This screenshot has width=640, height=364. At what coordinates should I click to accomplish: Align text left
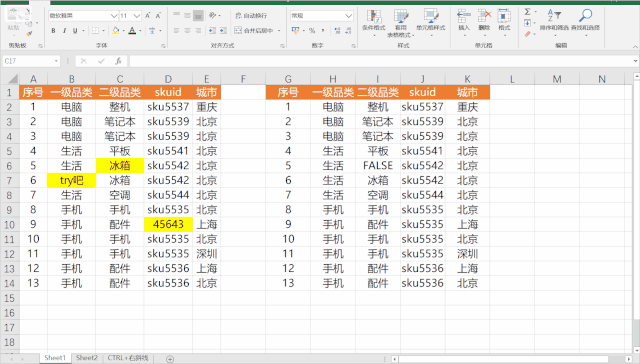point(176,31)
